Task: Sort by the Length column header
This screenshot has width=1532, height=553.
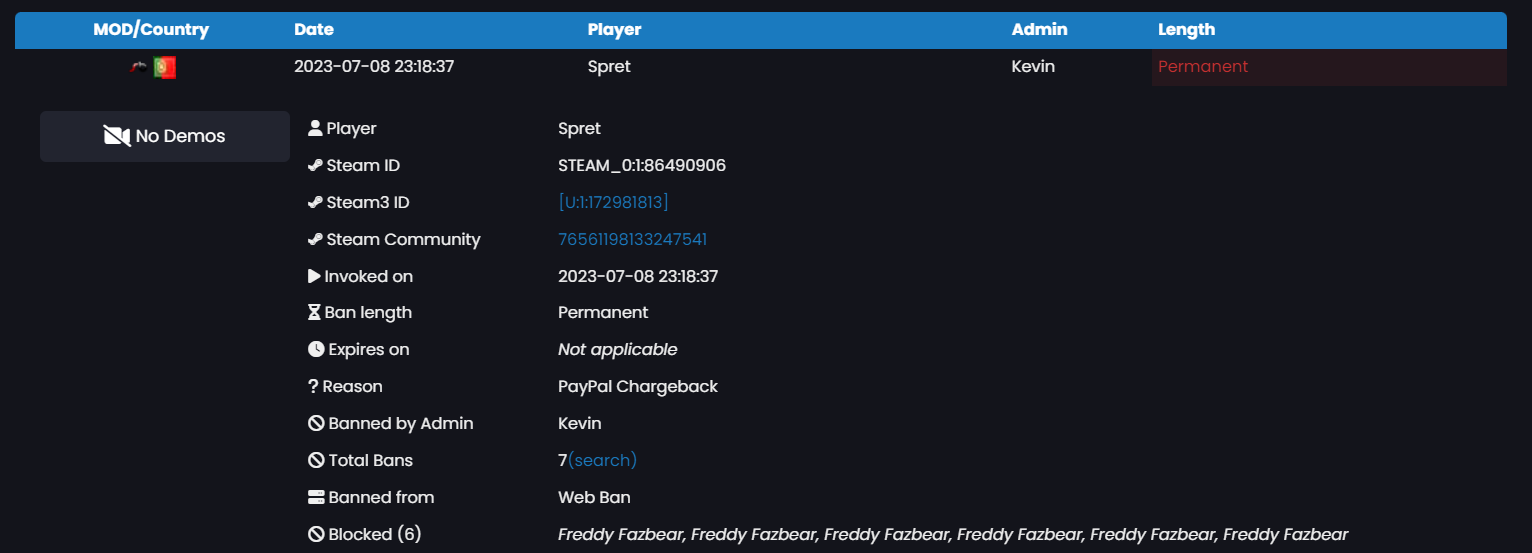Action: click(1186, 30)
